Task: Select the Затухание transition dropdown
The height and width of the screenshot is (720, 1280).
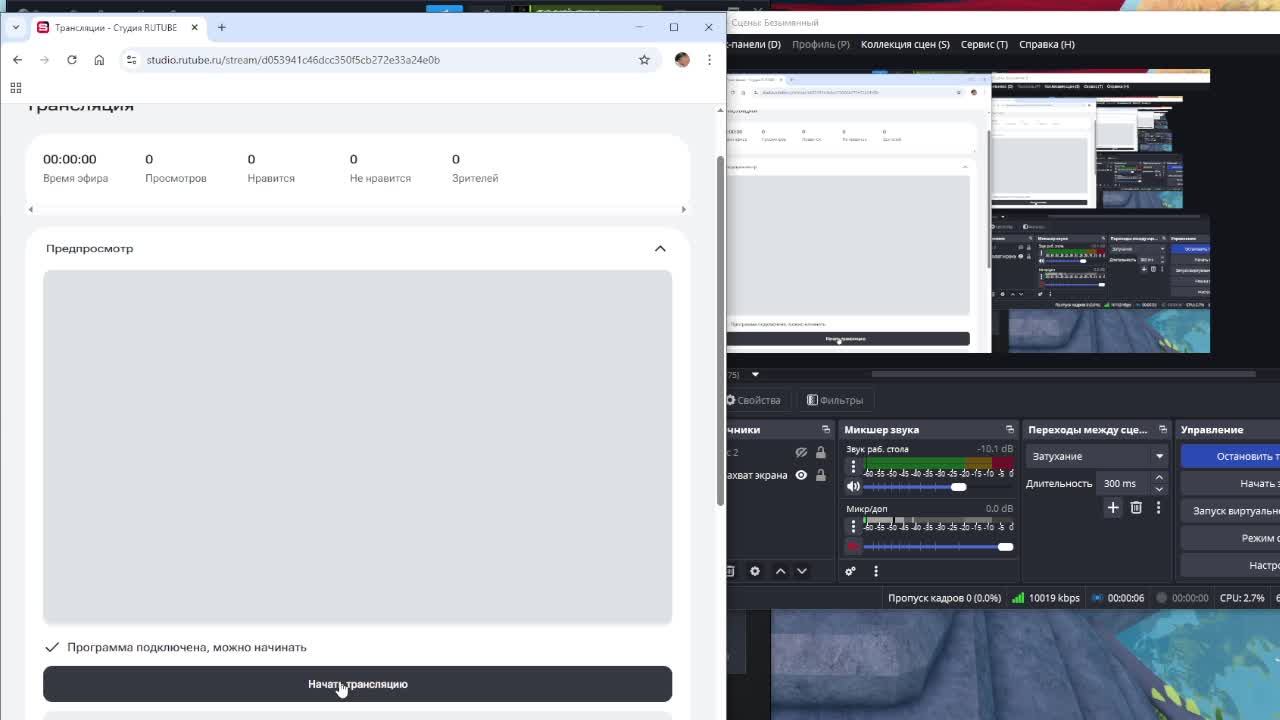Action: (1097, 456)
